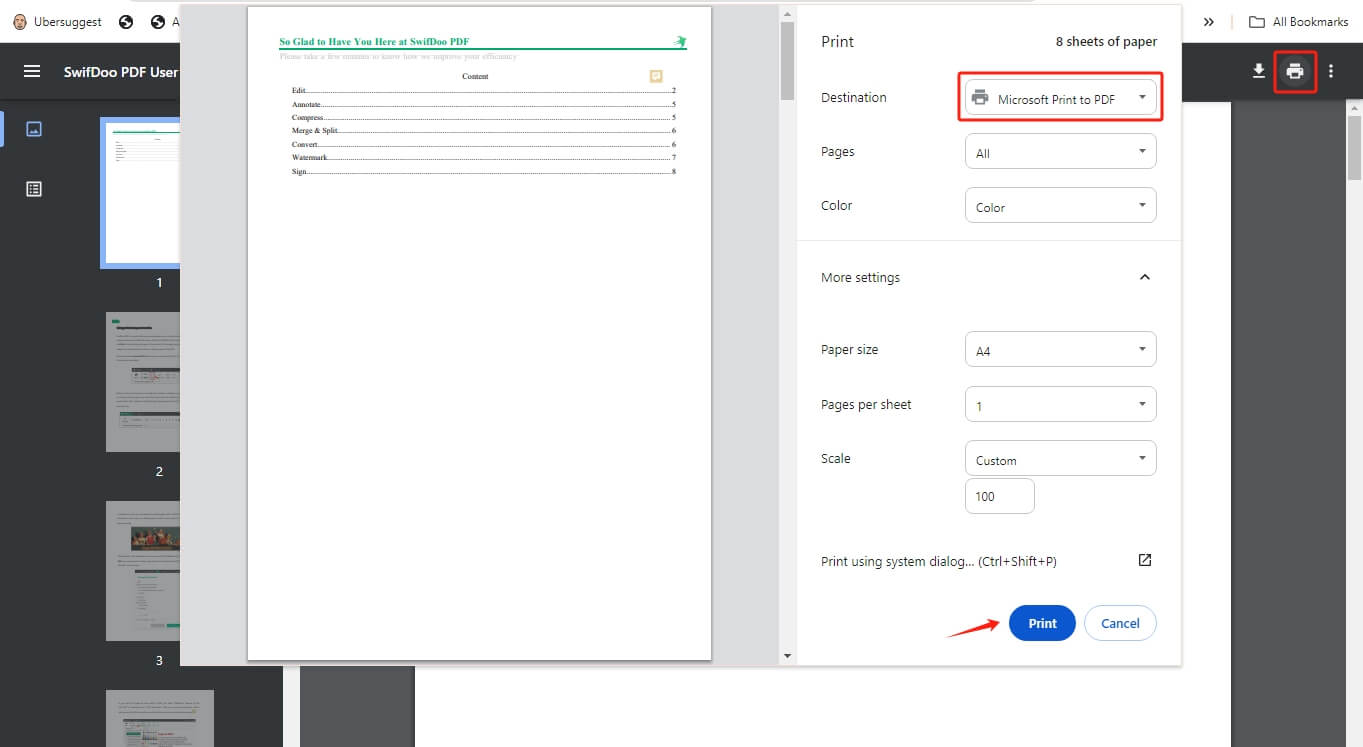The image size is (1363, 747).
Task: Click the blue Print button
Action: click(1042, 623)
